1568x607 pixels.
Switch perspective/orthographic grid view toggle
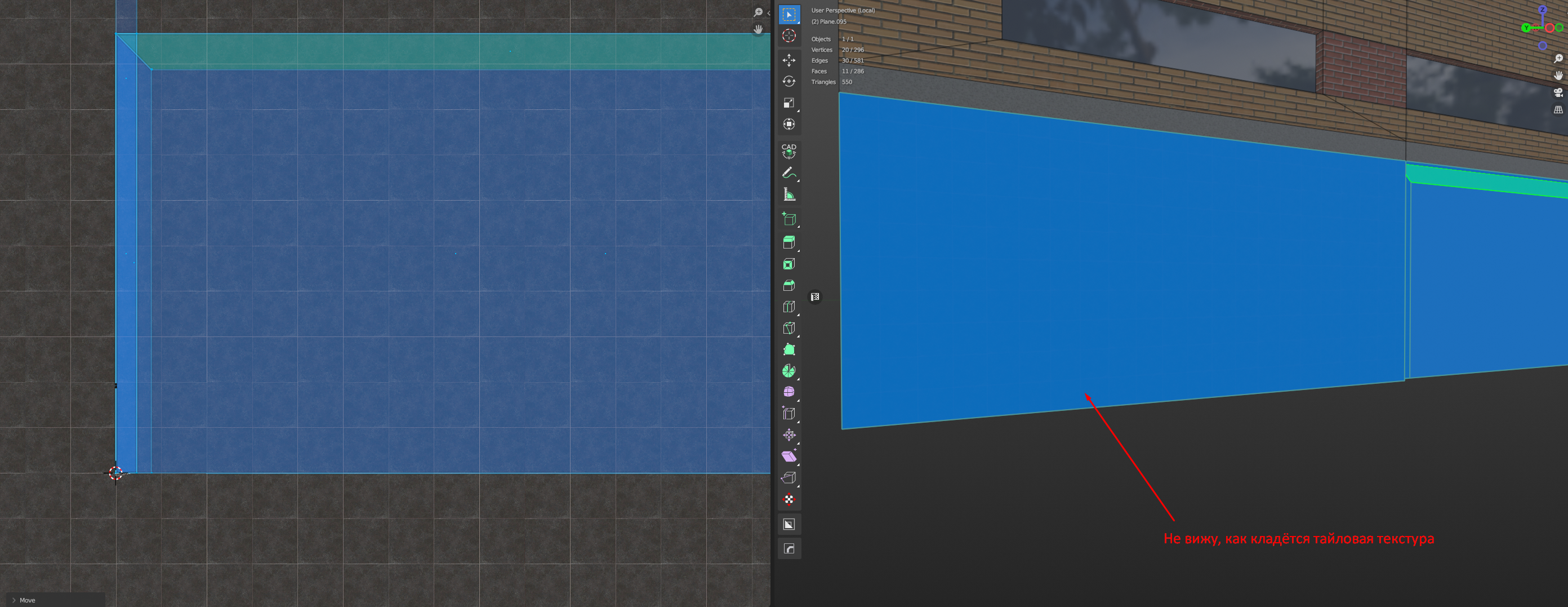[1558, 109]
